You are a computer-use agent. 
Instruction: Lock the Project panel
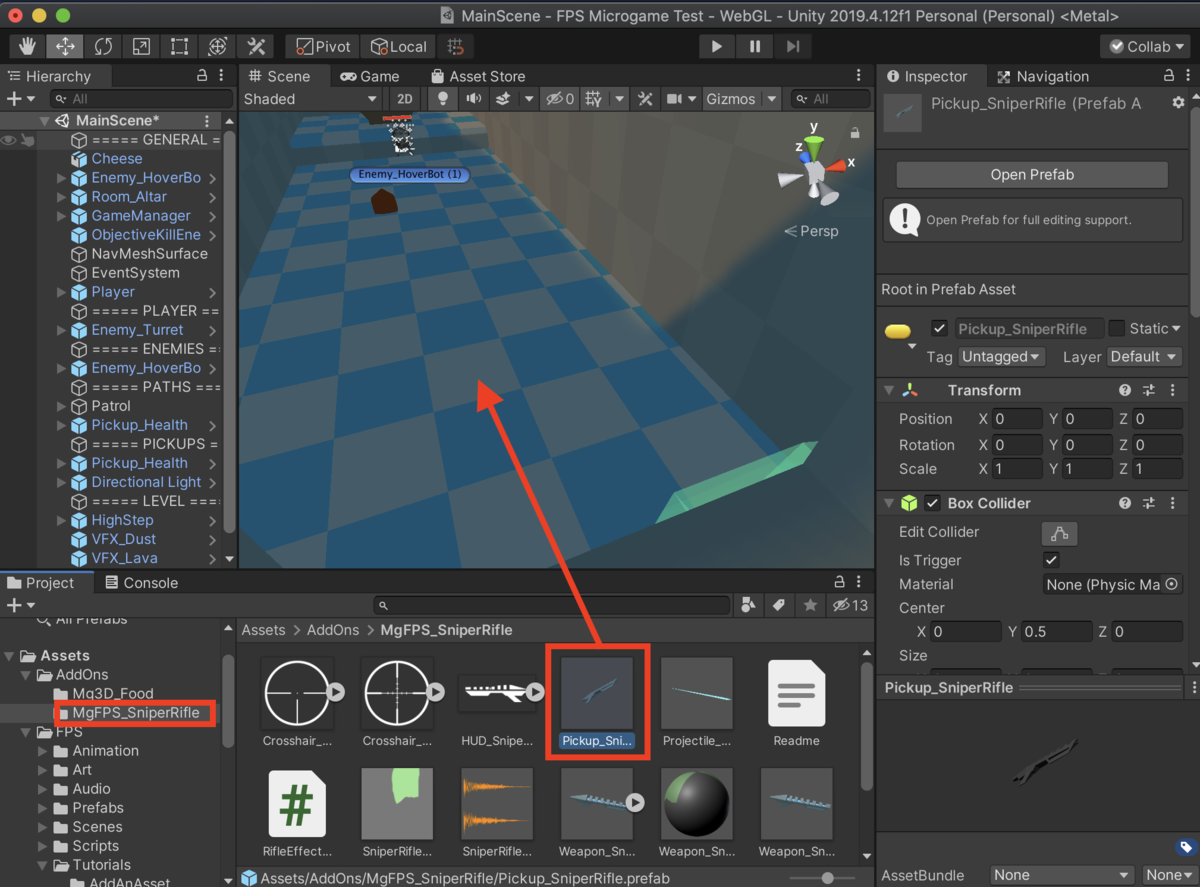838,582
